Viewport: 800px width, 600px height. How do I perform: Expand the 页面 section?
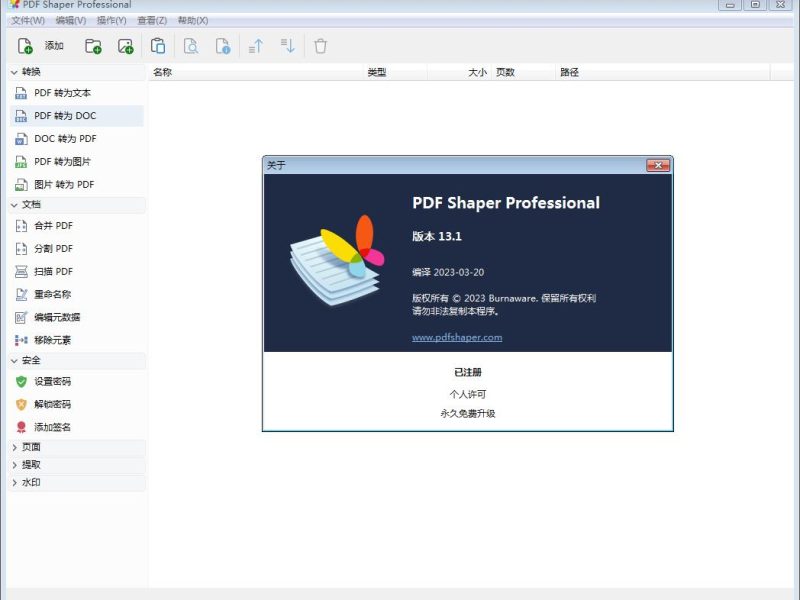click(14, 447)
